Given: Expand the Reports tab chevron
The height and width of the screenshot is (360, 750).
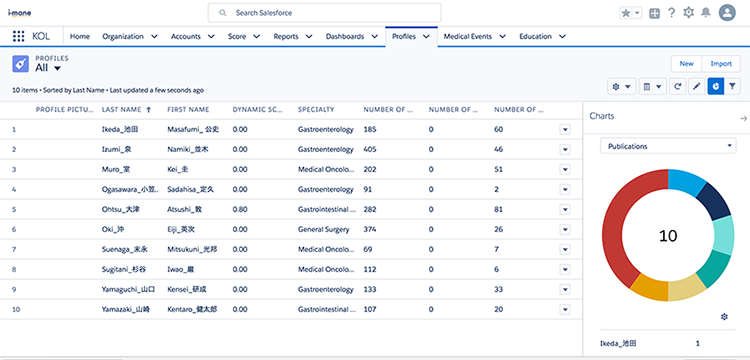Looking at the screenshot, I should click(309, 36).
